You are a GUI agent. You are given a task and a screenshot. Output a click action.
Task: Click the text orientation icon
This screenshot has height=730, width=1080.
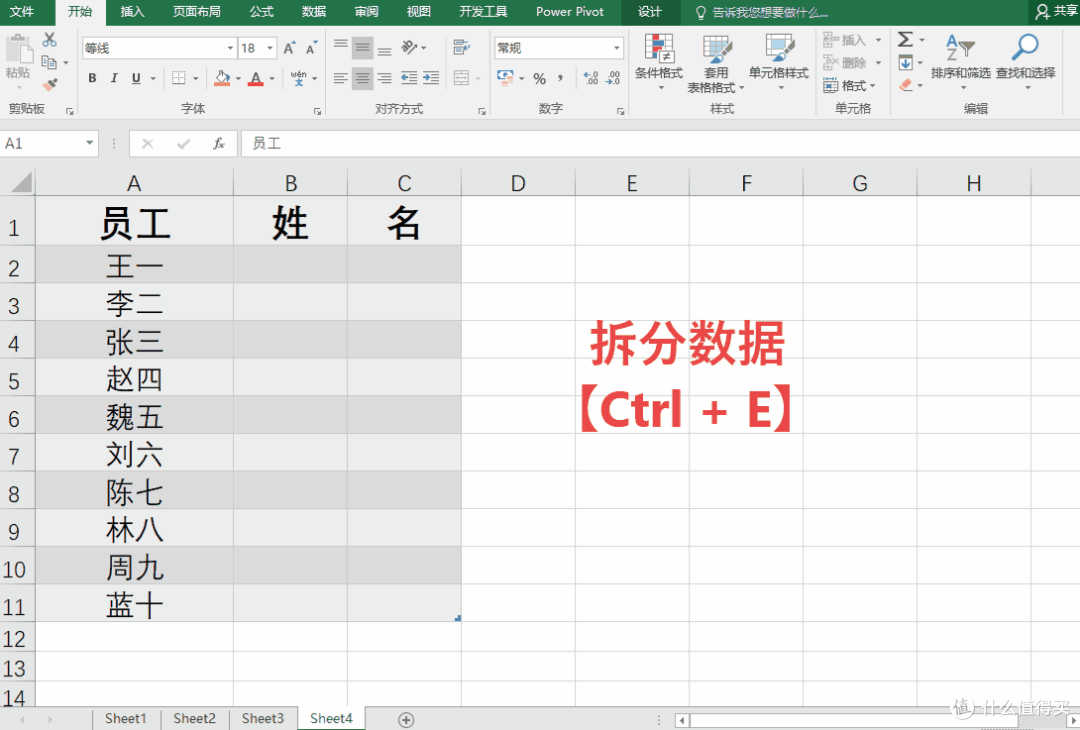tap(410, 48)
